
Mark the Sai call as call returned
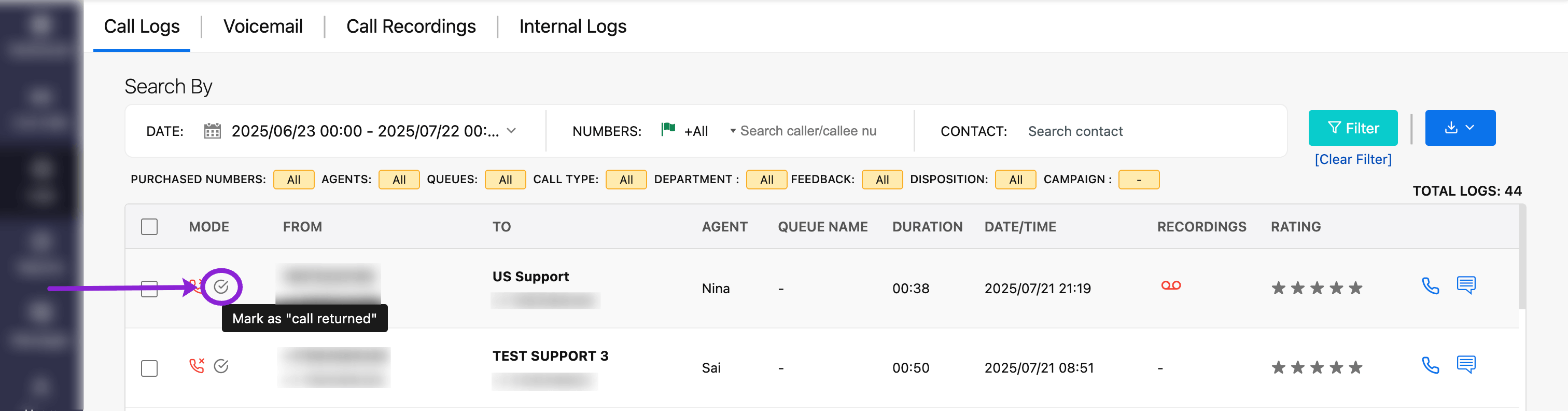[x=221, y=366]
